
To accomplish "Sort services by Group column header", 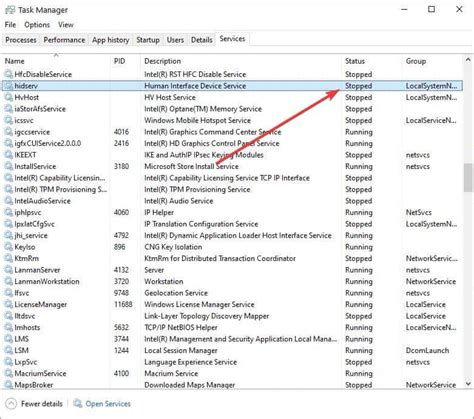I will coord(433,61).
